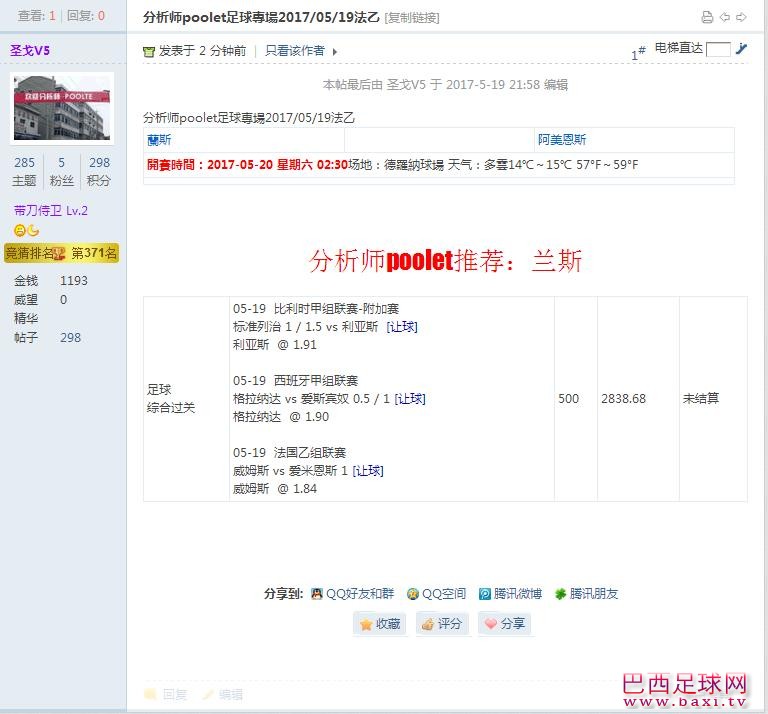Viewport: 768px width, 714px height.
Task: Expand the 只看该作者 arrow
Action: 335,51
